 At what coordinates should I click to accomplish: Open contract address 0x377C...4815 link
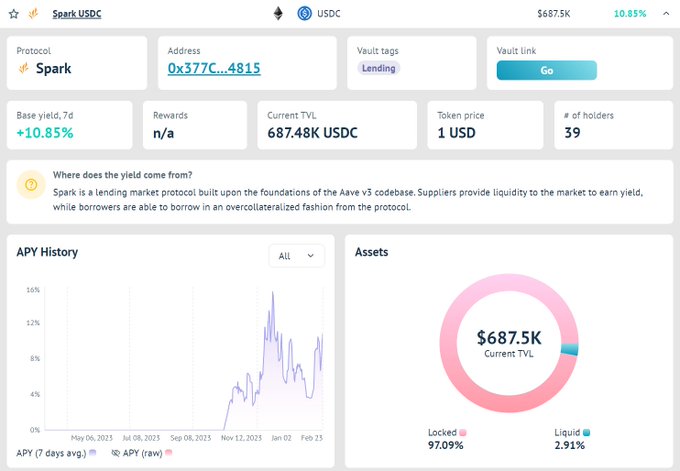(x=214, y=69)
